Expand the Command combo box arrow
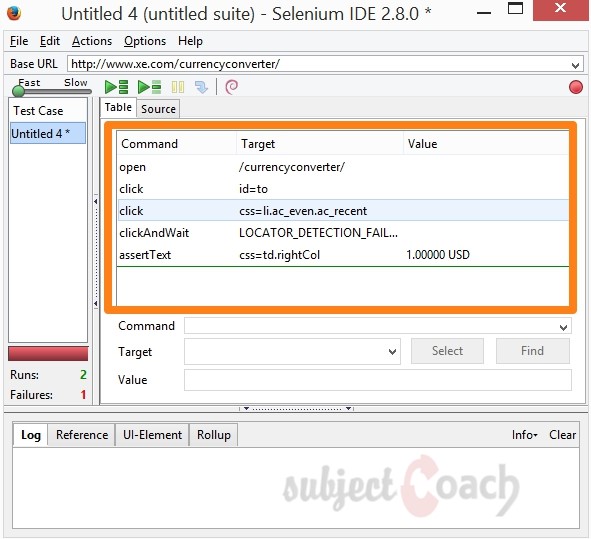 coord(563,327)
